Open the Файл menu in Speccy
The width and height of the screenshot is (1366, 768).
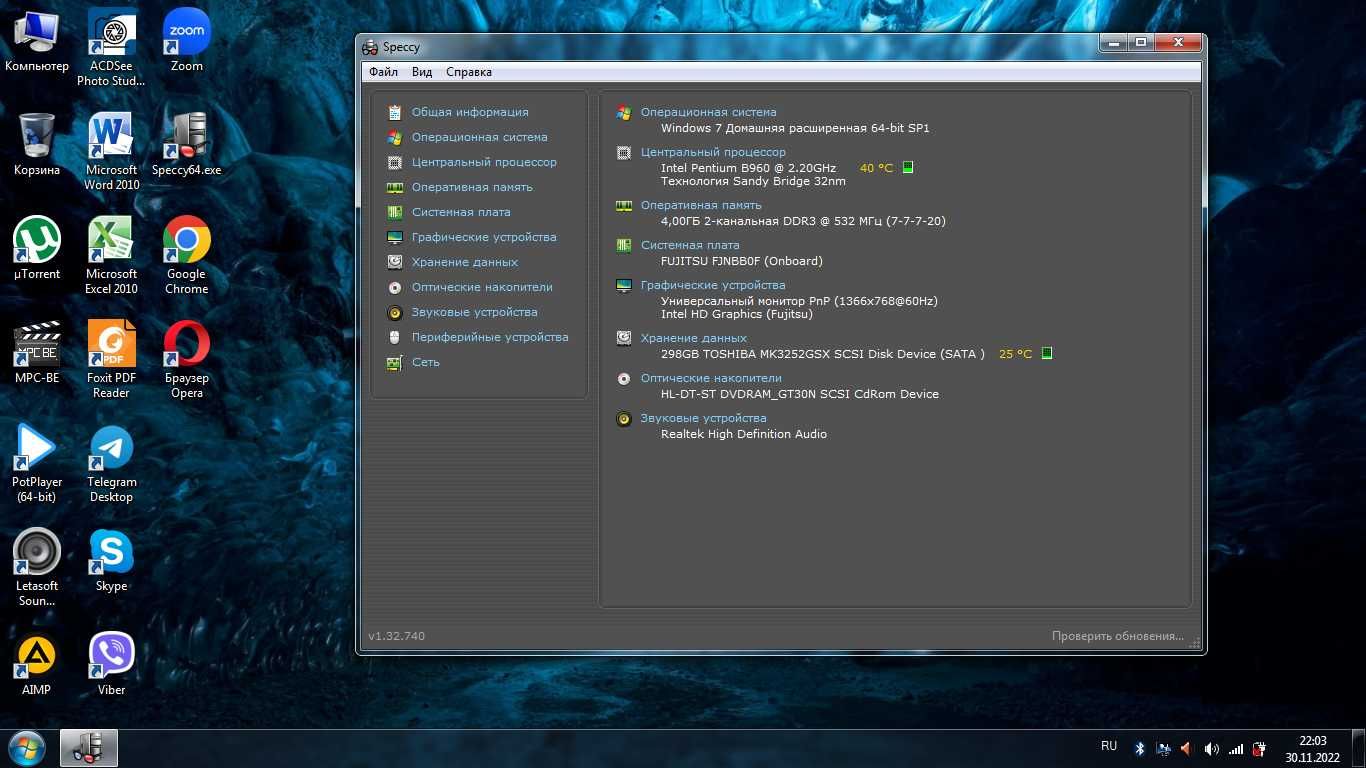(383, 72)
